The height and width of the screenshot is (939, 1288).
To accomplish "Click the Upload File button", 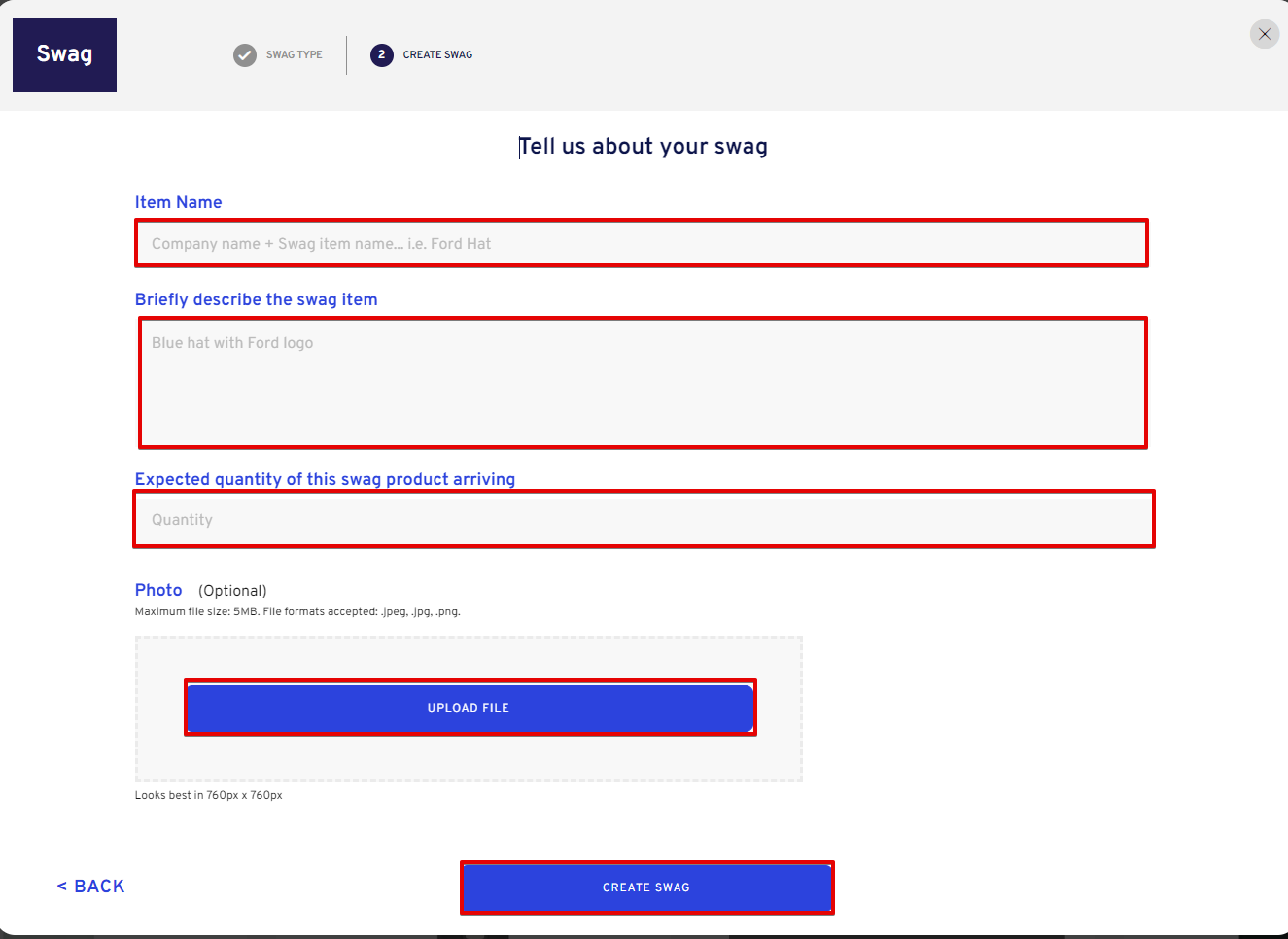I will 470,708.
